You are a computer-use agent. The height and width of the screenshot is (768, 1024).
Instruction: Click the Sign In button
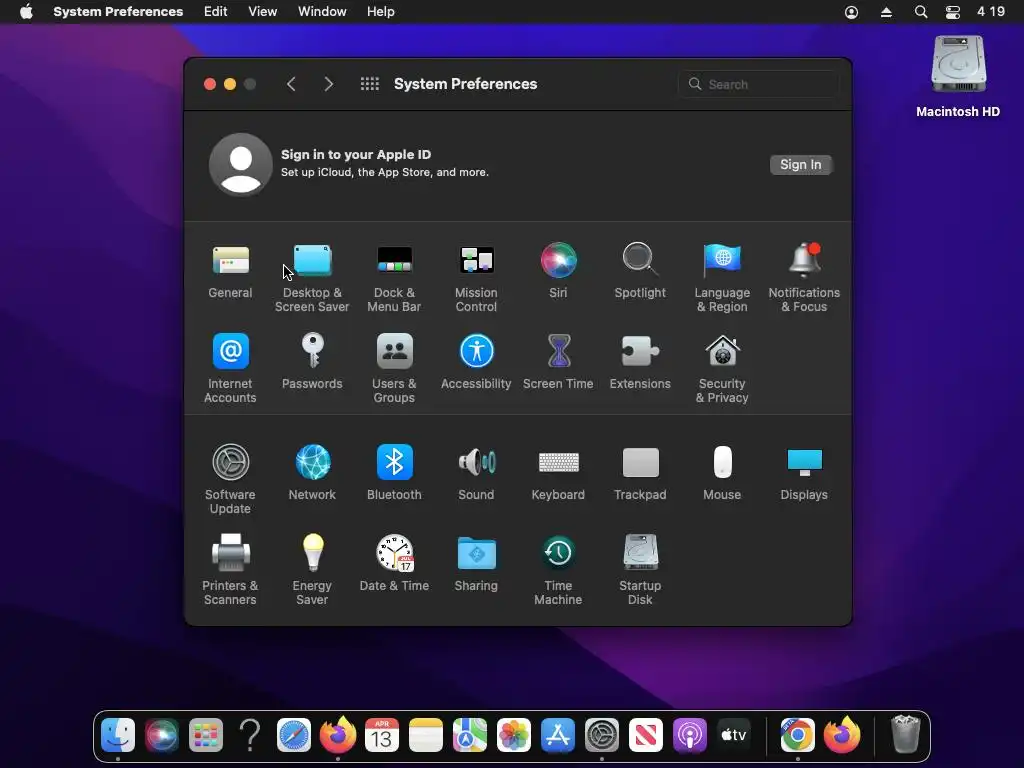pos(800,165)
